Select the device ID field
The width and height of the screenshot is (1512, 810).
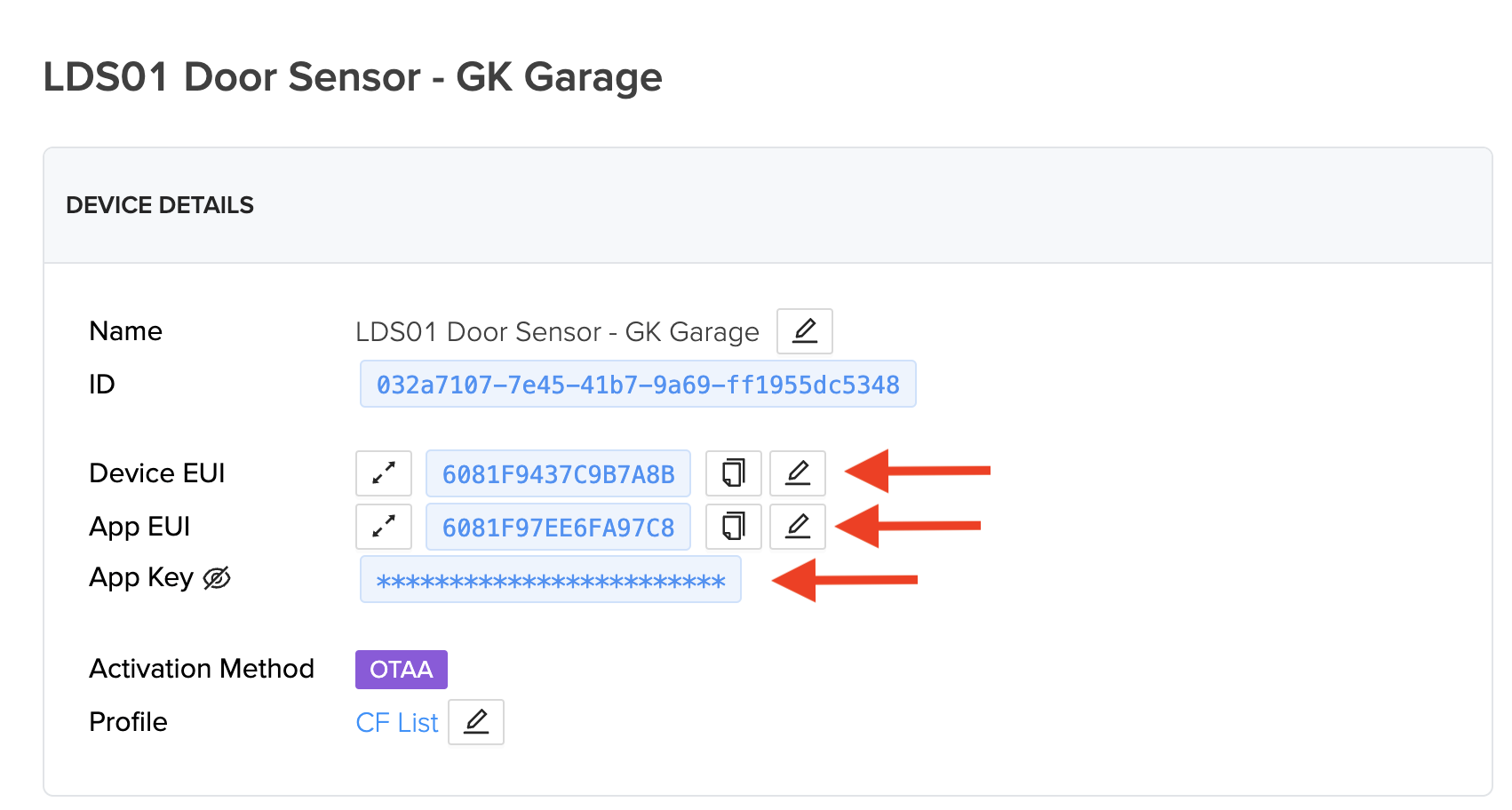(x=637, y=385)
